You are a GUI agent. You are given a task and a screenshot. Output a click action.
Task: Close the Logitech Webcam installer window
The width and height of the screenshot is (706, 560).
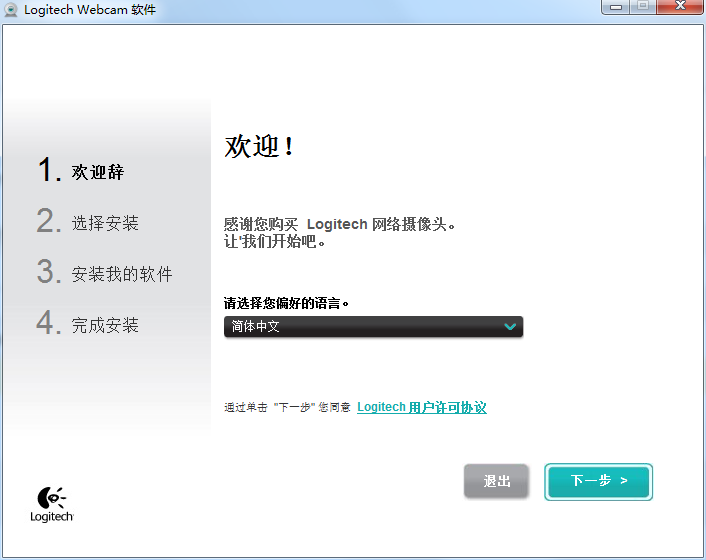click(x=681, y=6)
